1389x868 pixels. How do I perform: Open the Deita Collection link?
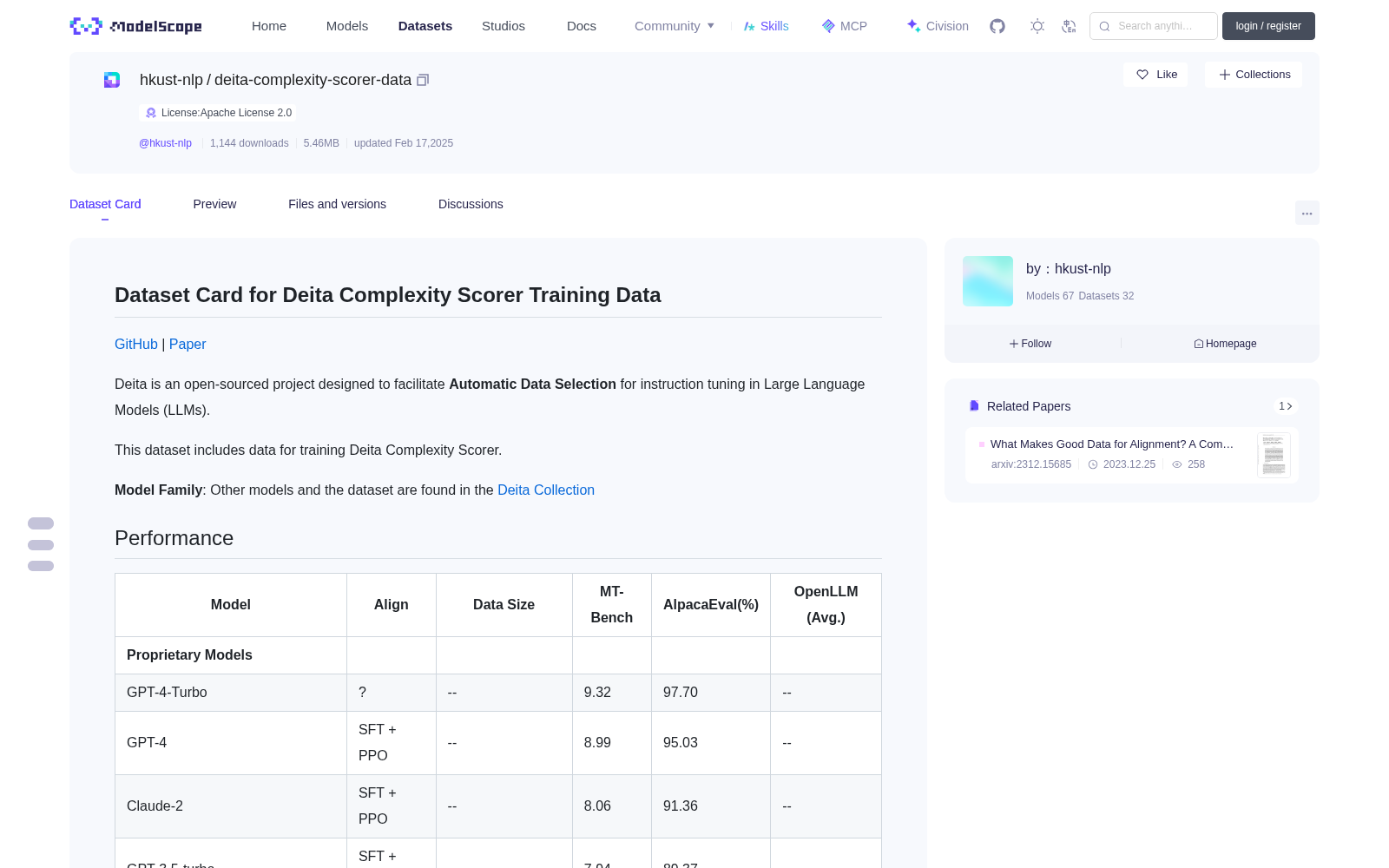coord(546,490)
